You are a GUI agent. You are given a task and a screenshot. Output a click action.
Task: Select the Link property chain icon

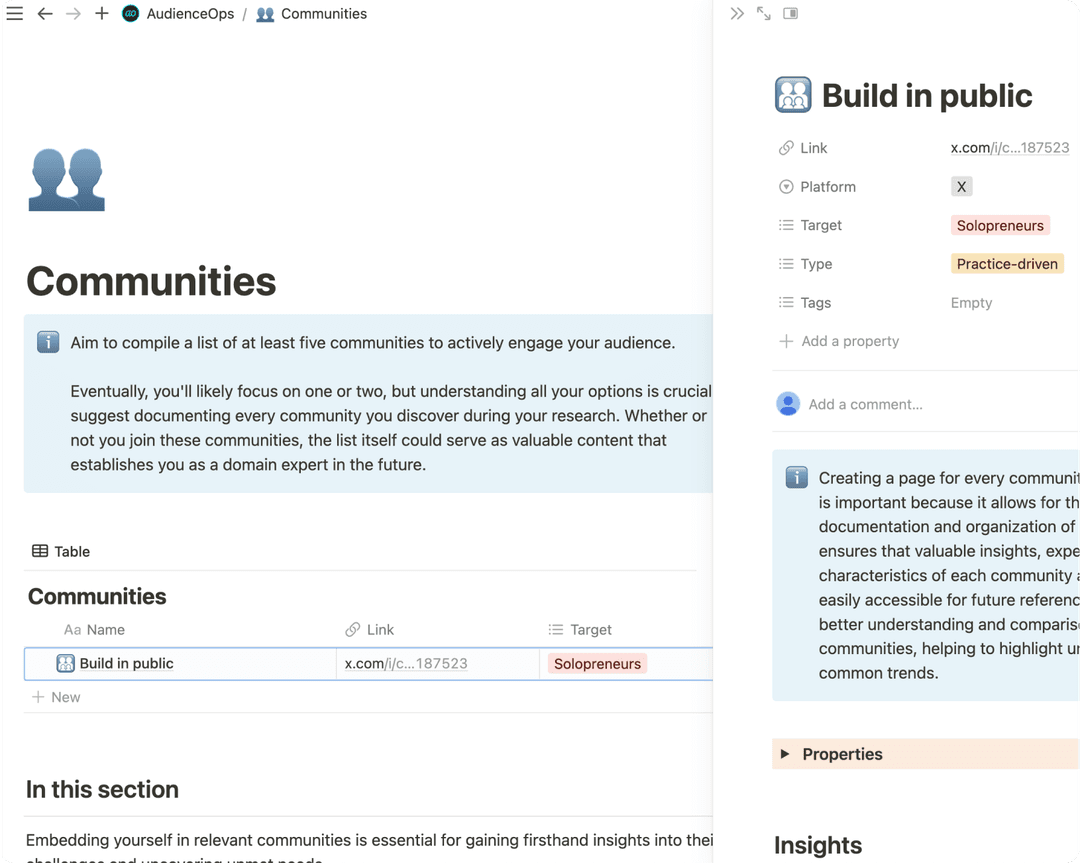pos(787,147)
